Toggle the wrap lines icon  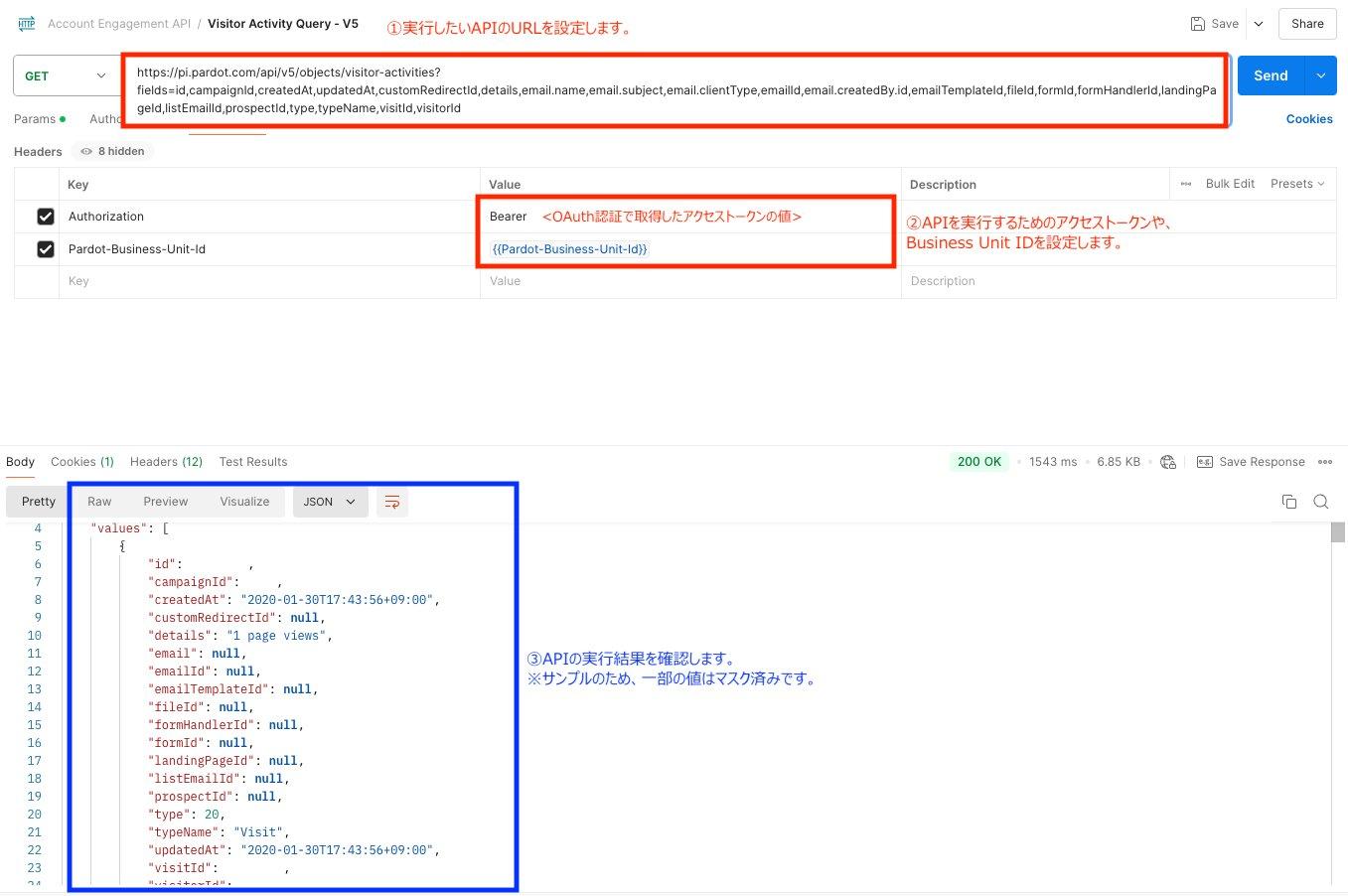pos(392,502)
